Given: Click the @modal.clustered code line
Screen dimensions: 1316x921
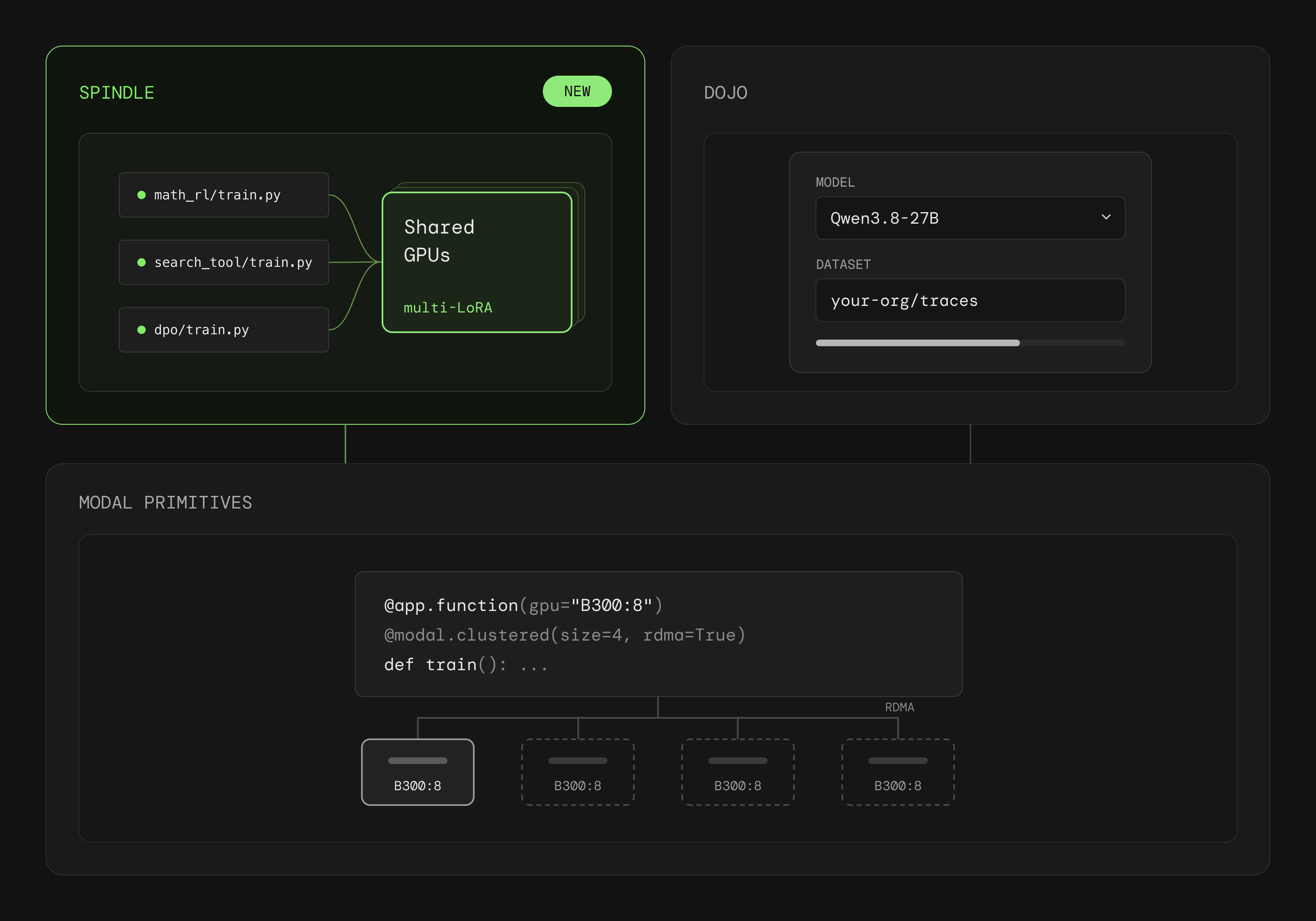Looking at the screenshot, I should (565, 635).
